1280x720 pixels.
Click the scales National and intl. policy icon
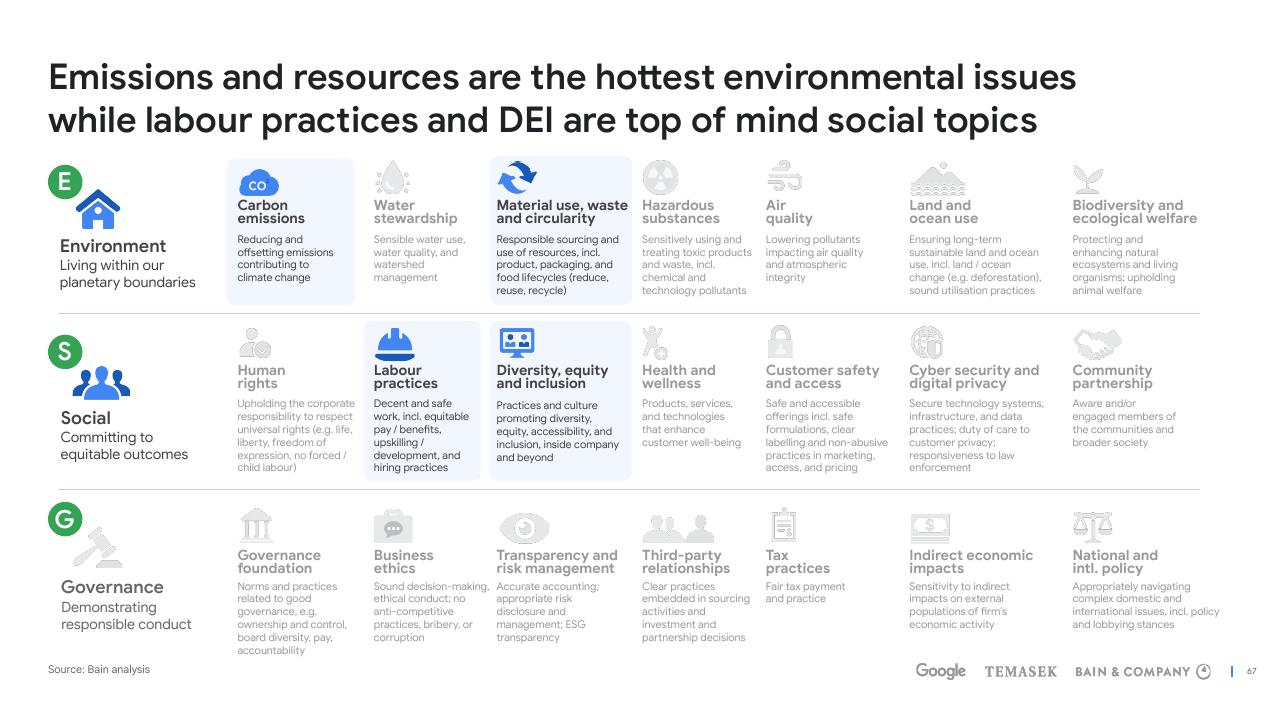click(x=1092, y=526)
